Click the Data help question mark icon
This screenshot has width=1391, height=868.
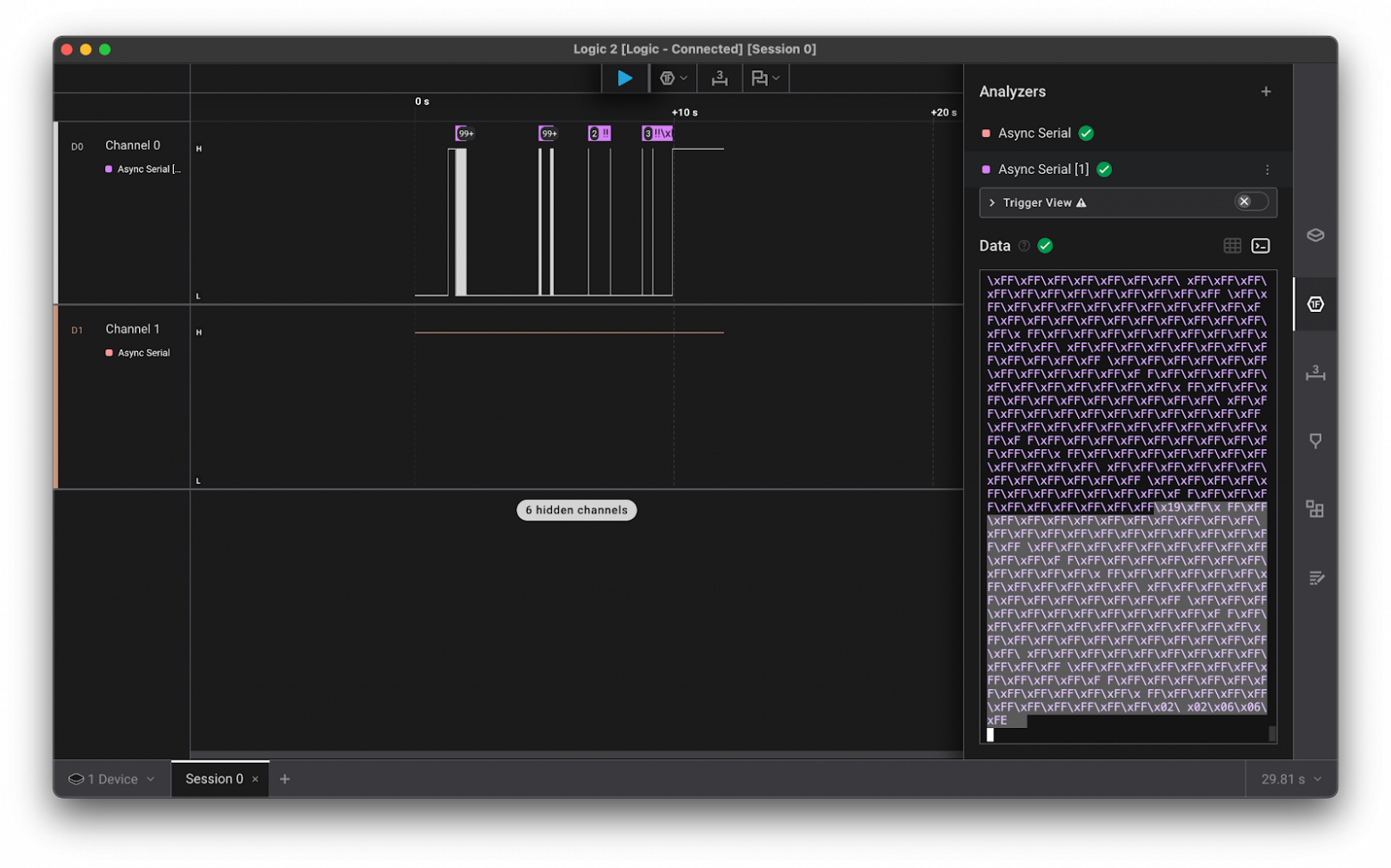pyautogui.click(x=1024, y=246)
